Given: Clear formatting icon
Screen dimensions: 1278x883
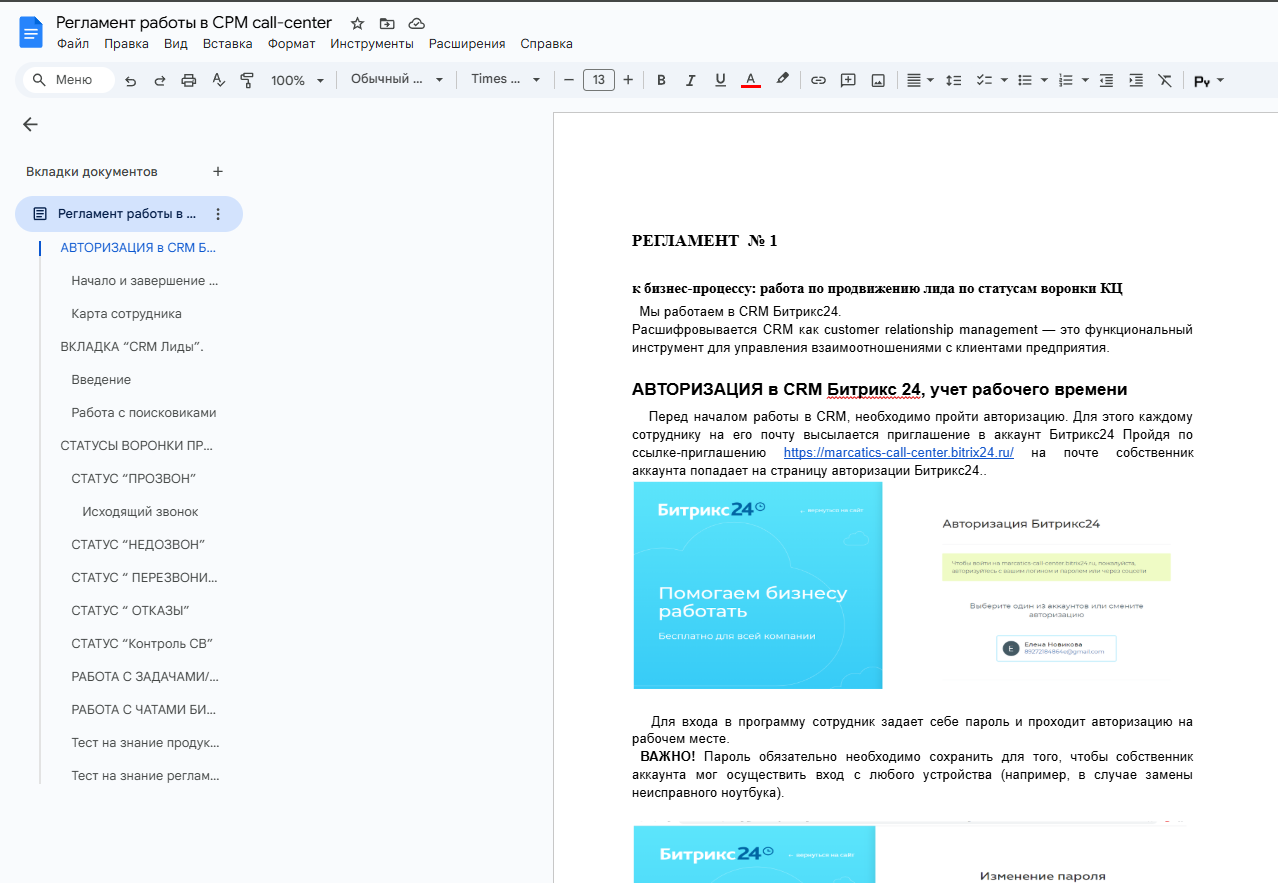Looking at the screenshot, I should 1165,80.
